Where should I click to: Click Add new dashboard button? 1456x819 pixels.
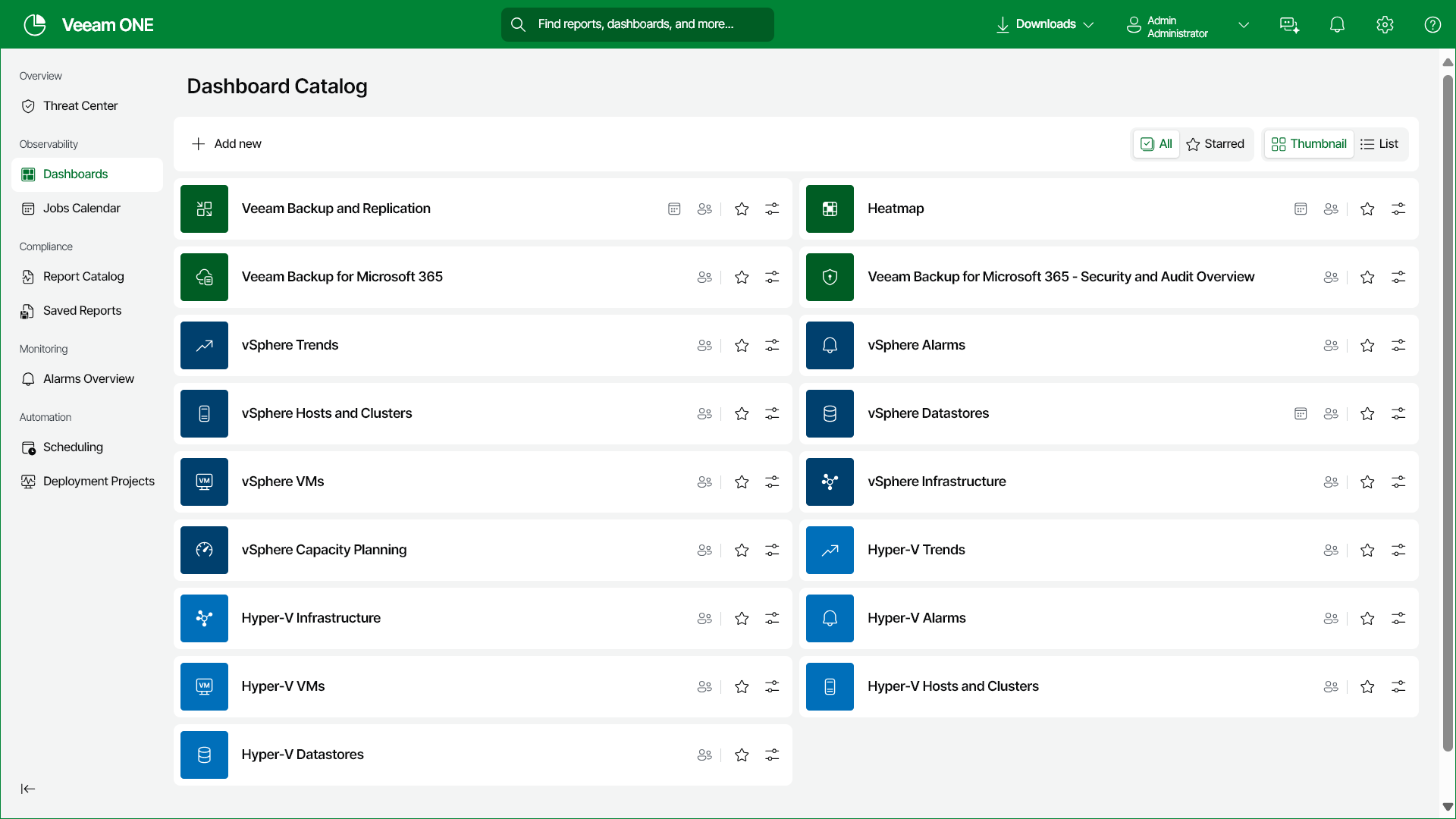[x=227, y=144]
